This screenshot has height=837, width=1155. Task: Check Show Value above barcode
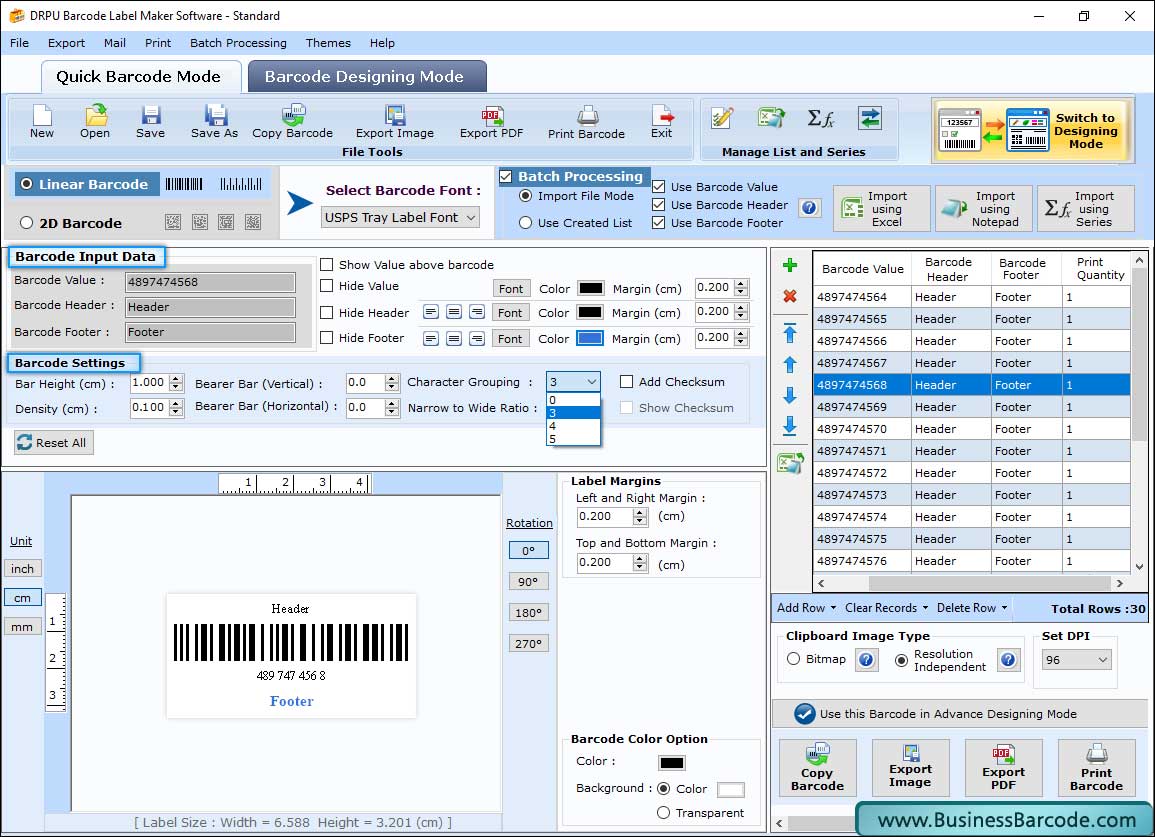[327, 265]
